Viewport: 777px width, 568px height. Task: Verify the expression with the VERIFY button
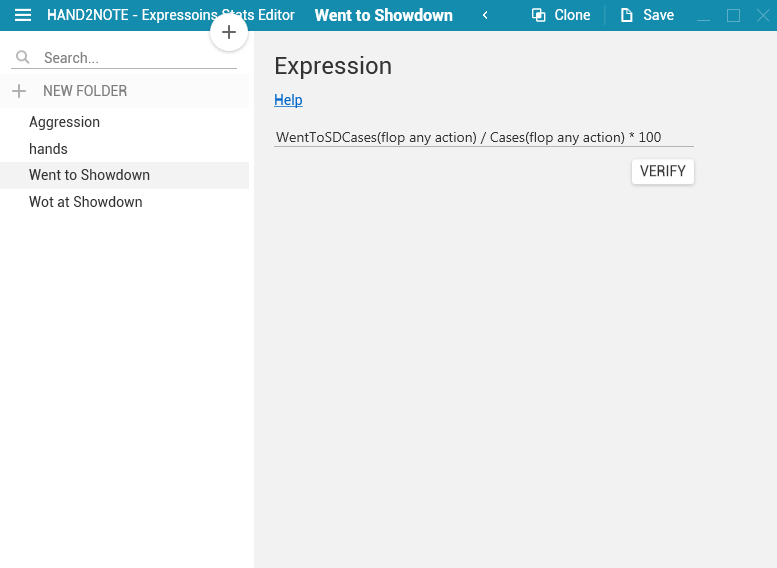[663, 171]
